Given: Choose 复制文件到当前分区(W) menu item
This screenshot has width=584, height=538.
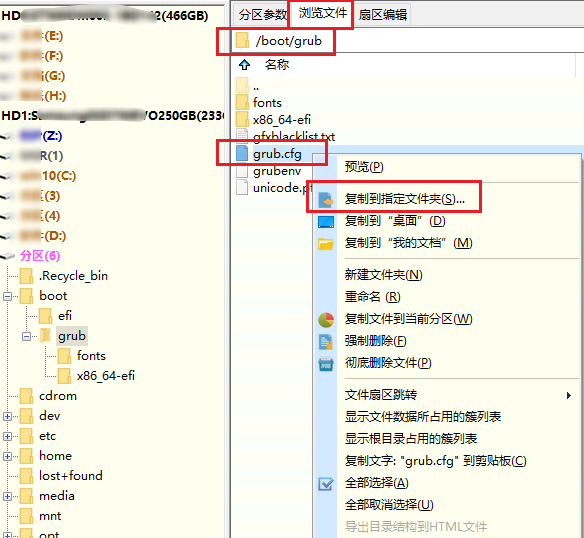Looking at the screenshot, I should pyautogui.click(x=408, y=319).
